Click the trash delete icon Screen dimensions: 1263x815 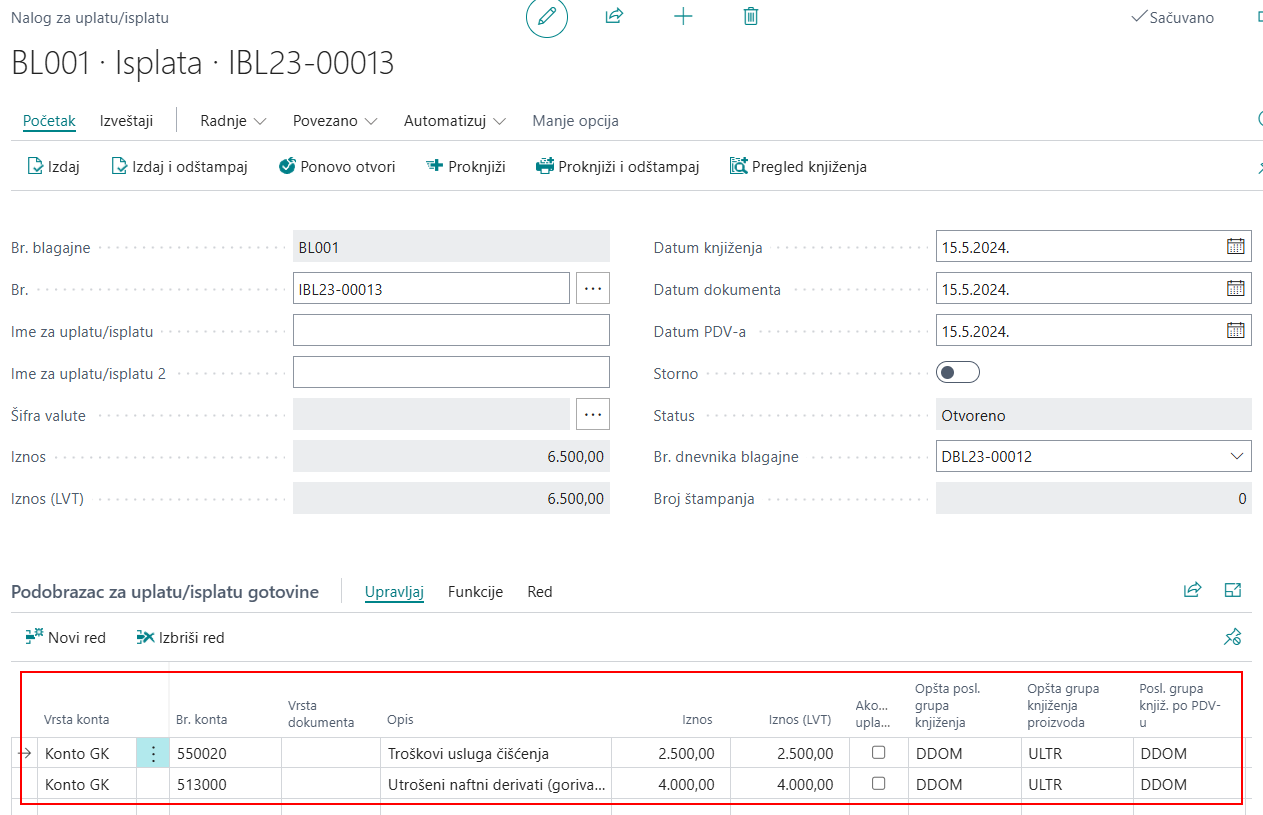pos(751,16)
